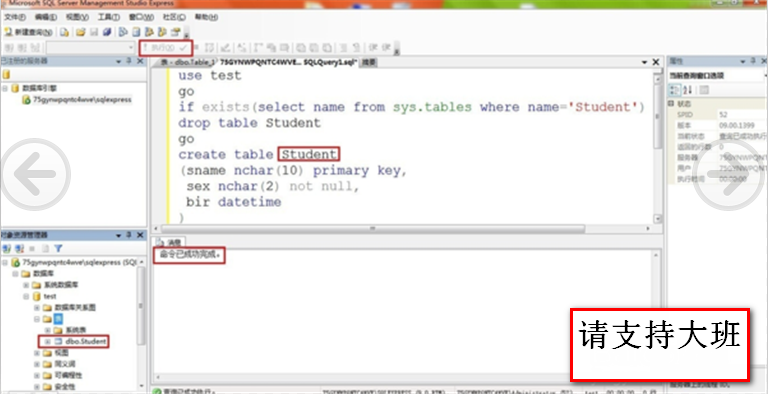
Task: Click Uncomment selected lines icon
Action: 357,48
